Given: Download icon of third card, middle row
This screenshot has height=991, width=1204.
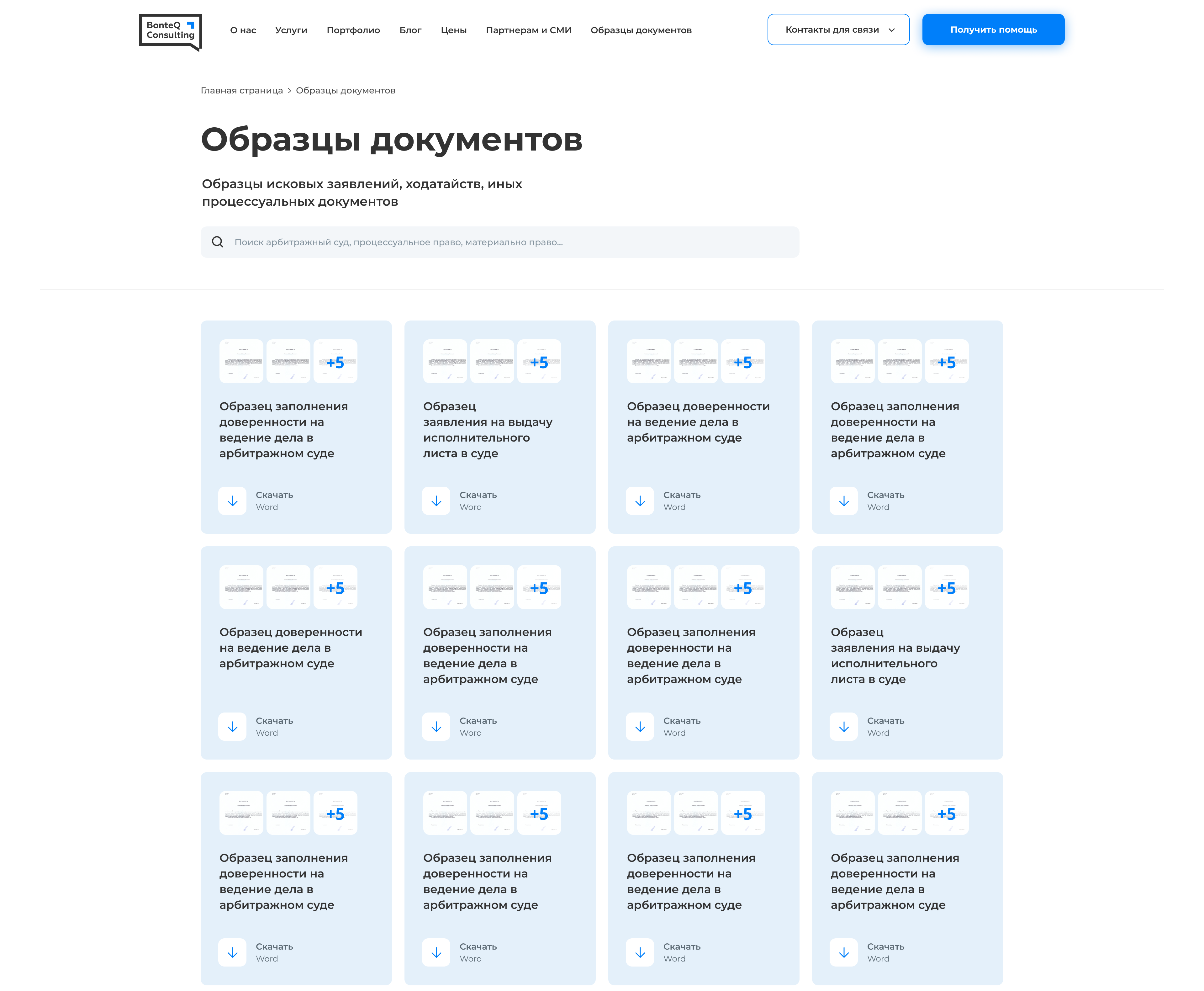Looking at the screenshot, I should 640,727.
